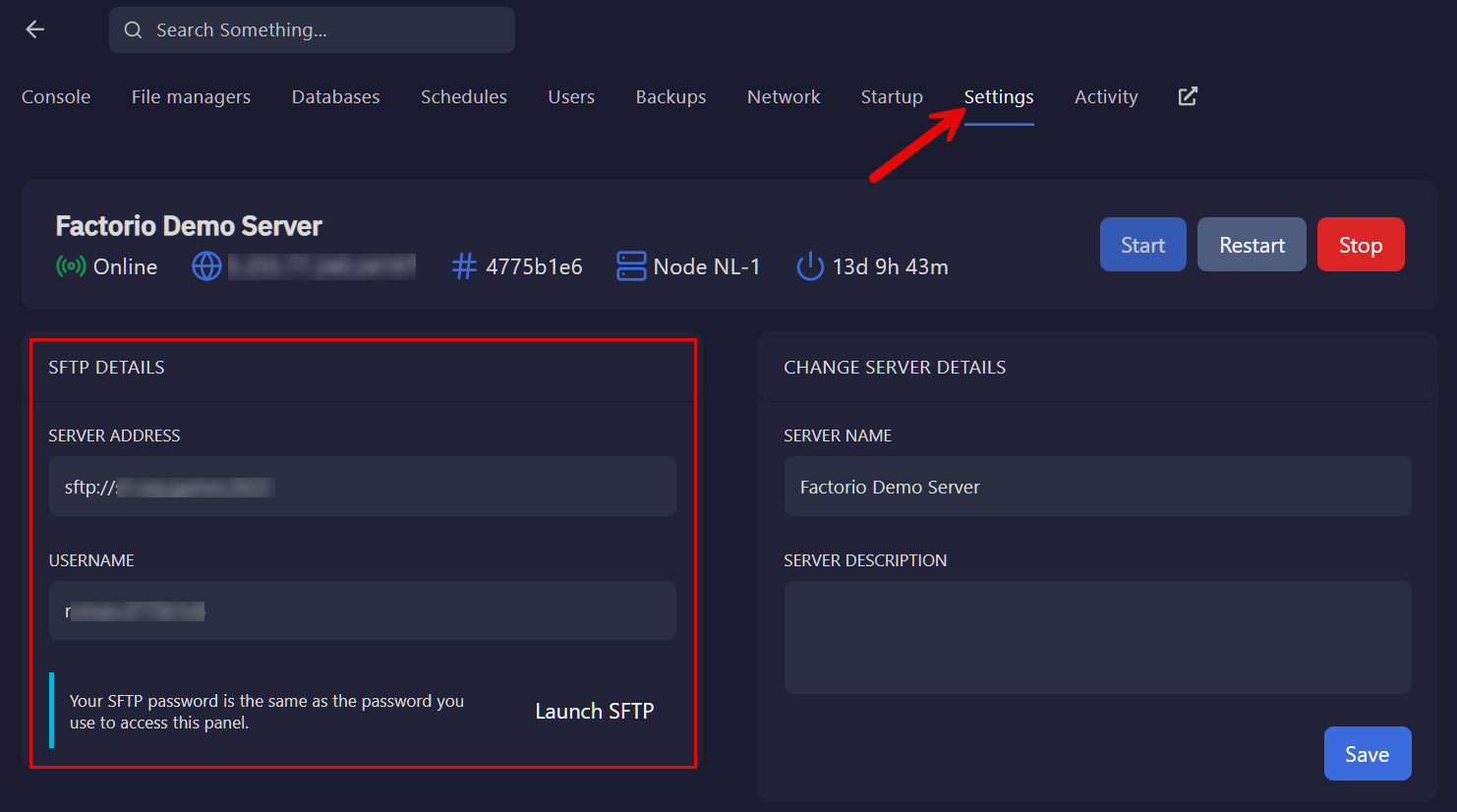The height and width of the screenshot is (812, 1457).
Task: View the Activity log tab
Action: pos(1105,96)
